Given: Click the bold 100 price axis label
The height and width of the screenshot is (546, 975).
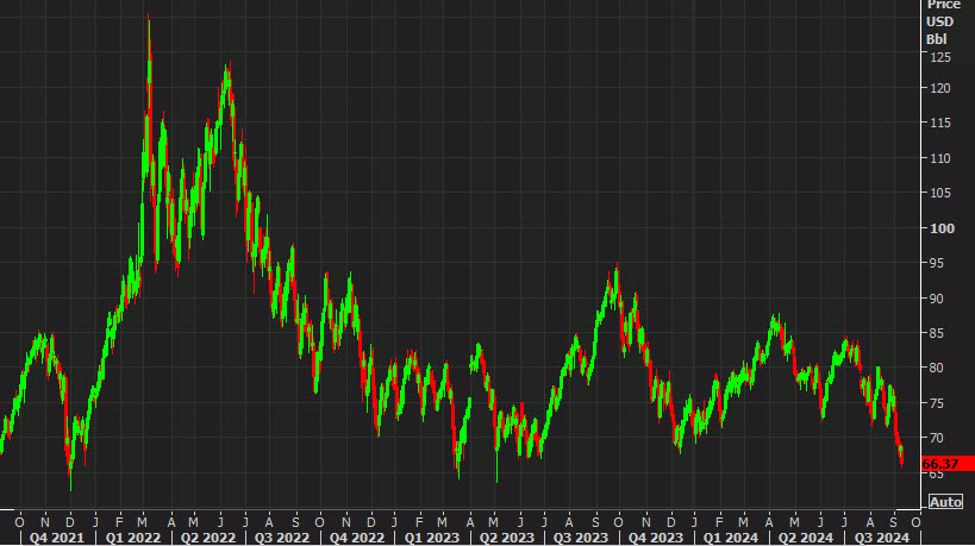Looking at the screenshot, I should point(942,228).
